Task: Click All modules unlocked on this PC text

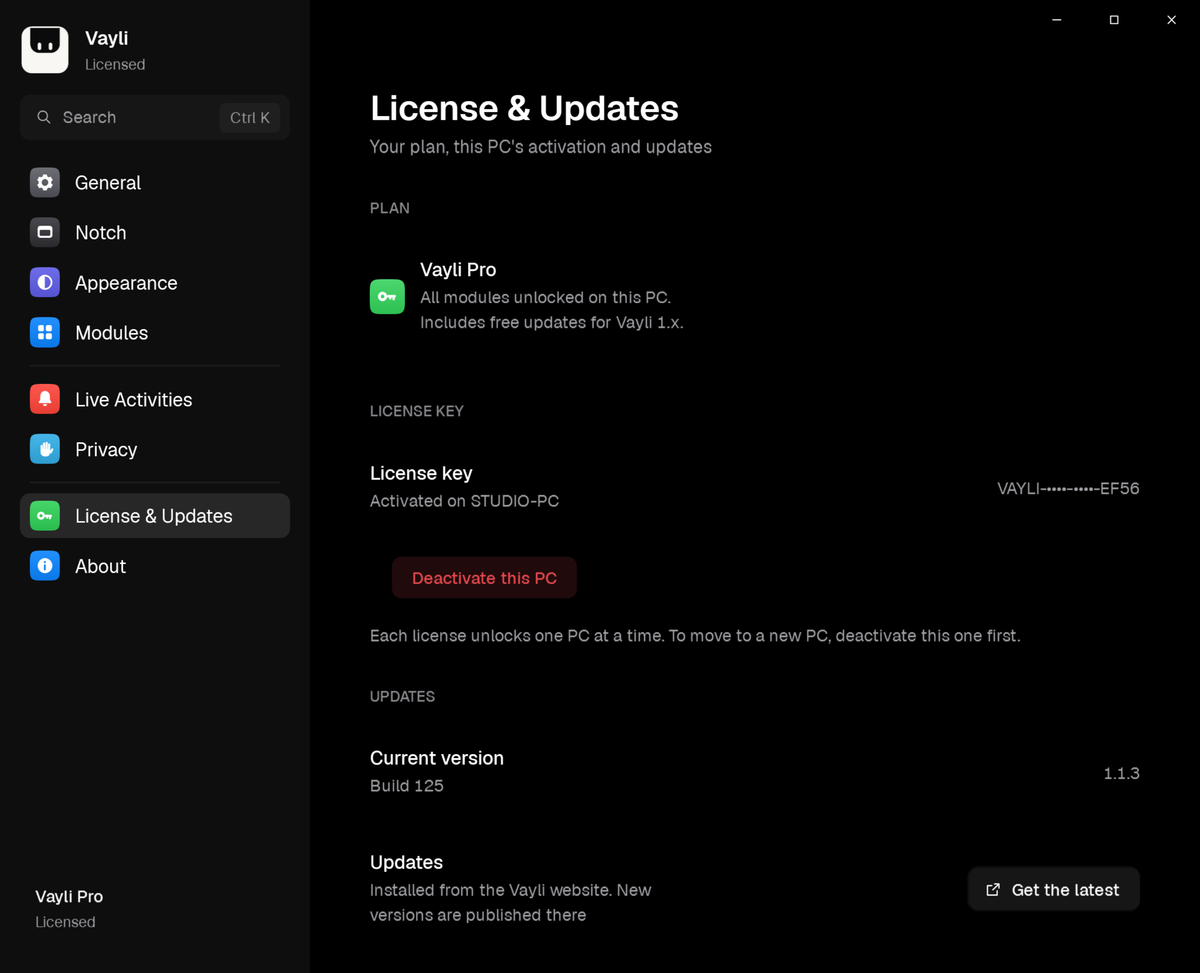Action: click(x=545, y=297)
